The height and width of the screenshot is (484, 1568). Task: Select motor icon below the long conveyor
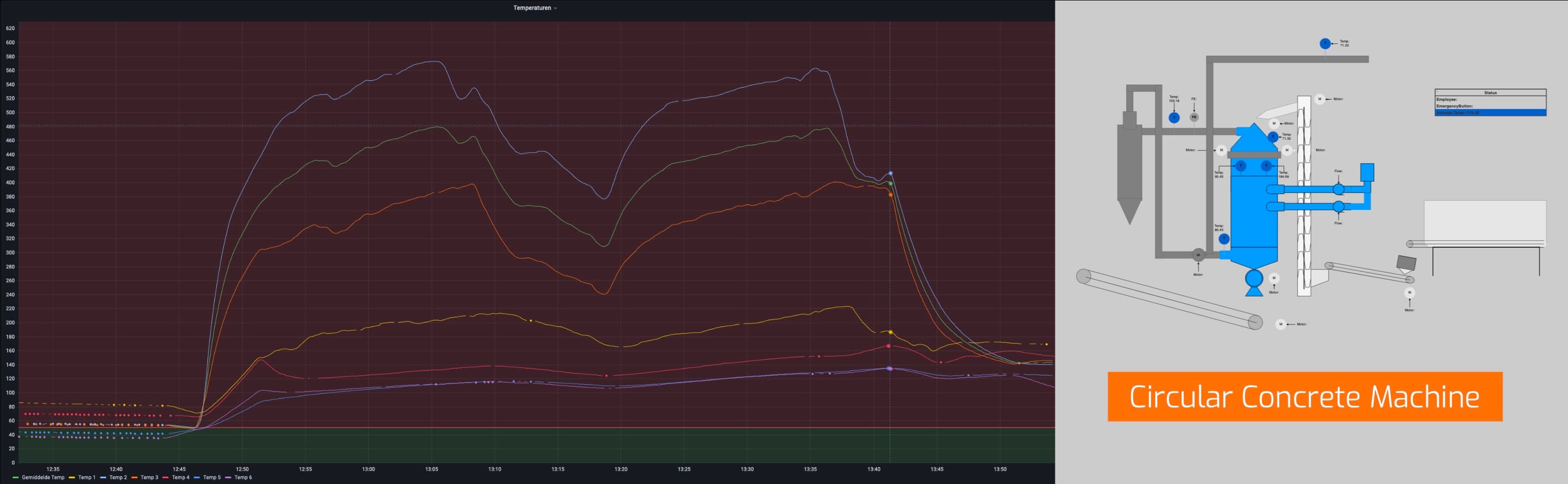1281,324
